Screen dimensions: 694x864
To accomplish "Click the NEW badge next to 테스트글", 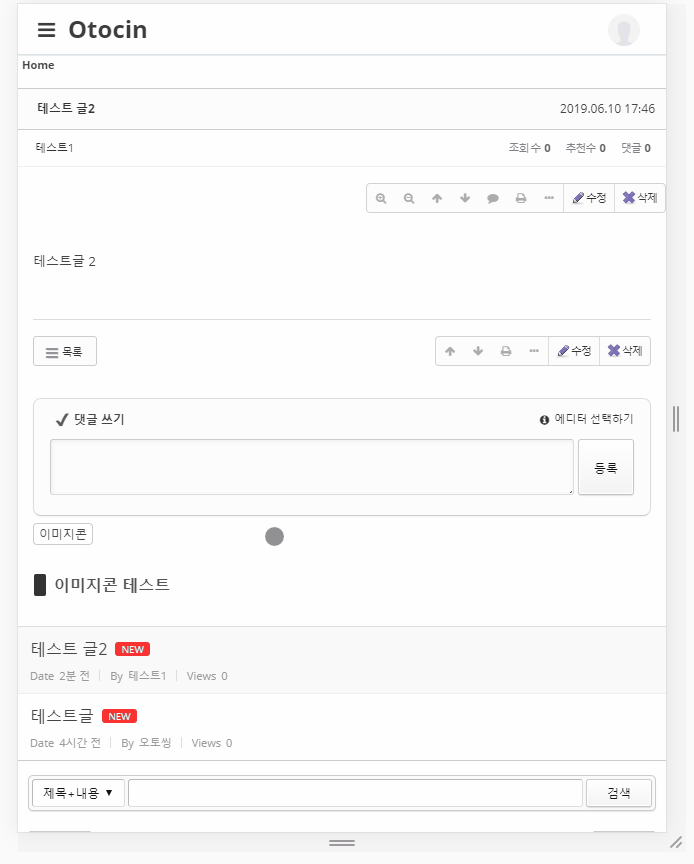I will tap(119, 716).
